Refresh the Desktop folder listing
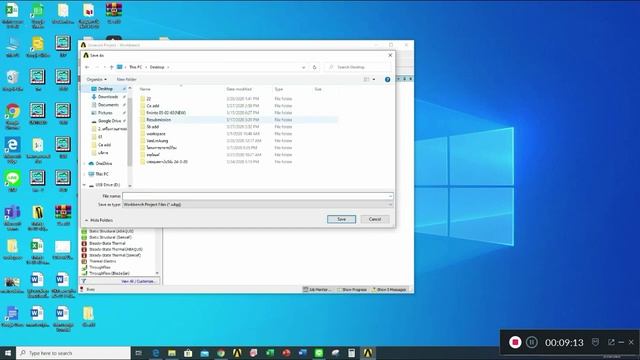This screenshot has width=640, height=360. [x=314, y=67]
